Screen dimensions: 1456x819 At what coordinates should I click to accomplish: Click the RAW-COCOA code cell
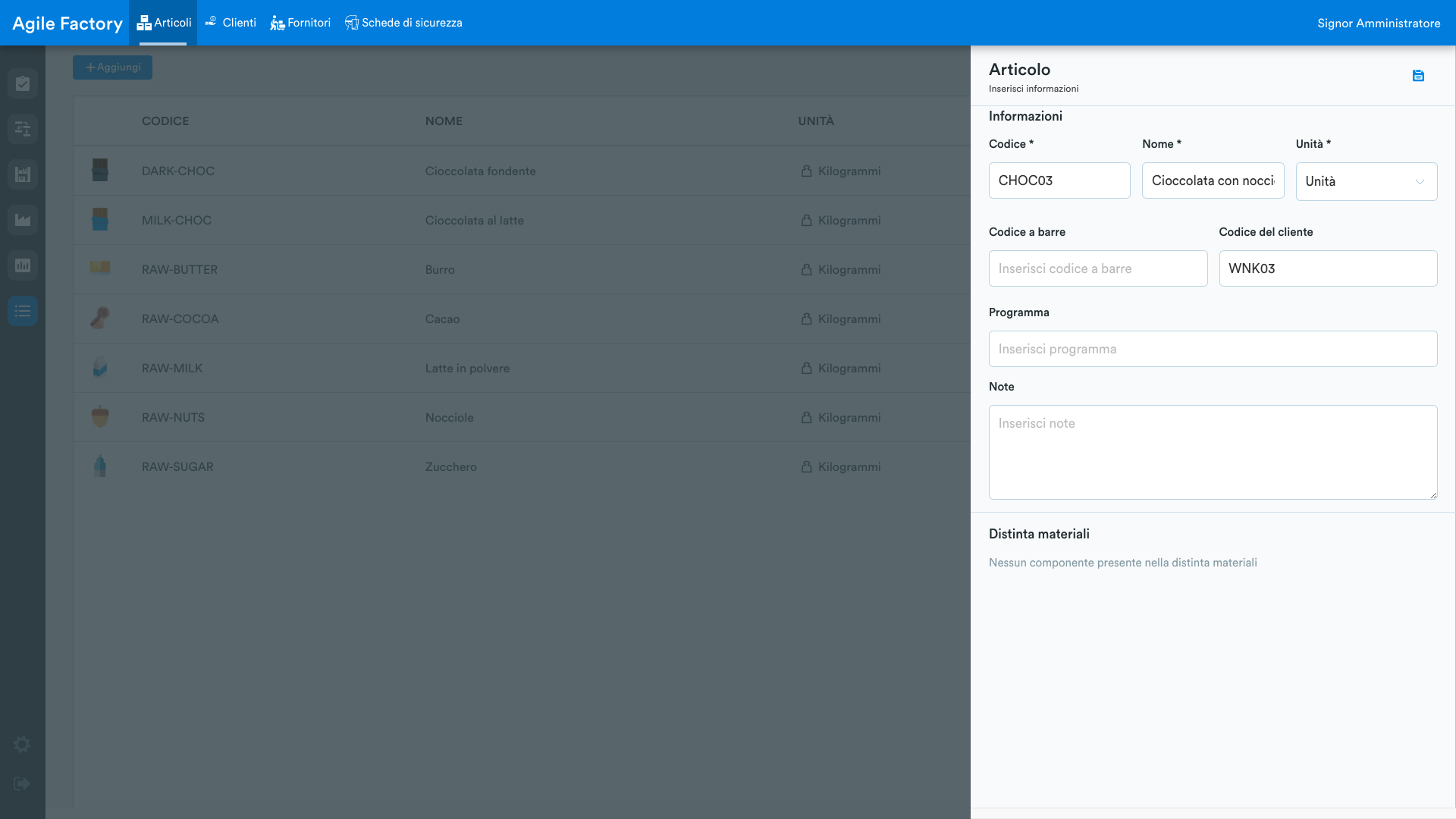click(180, 318)
